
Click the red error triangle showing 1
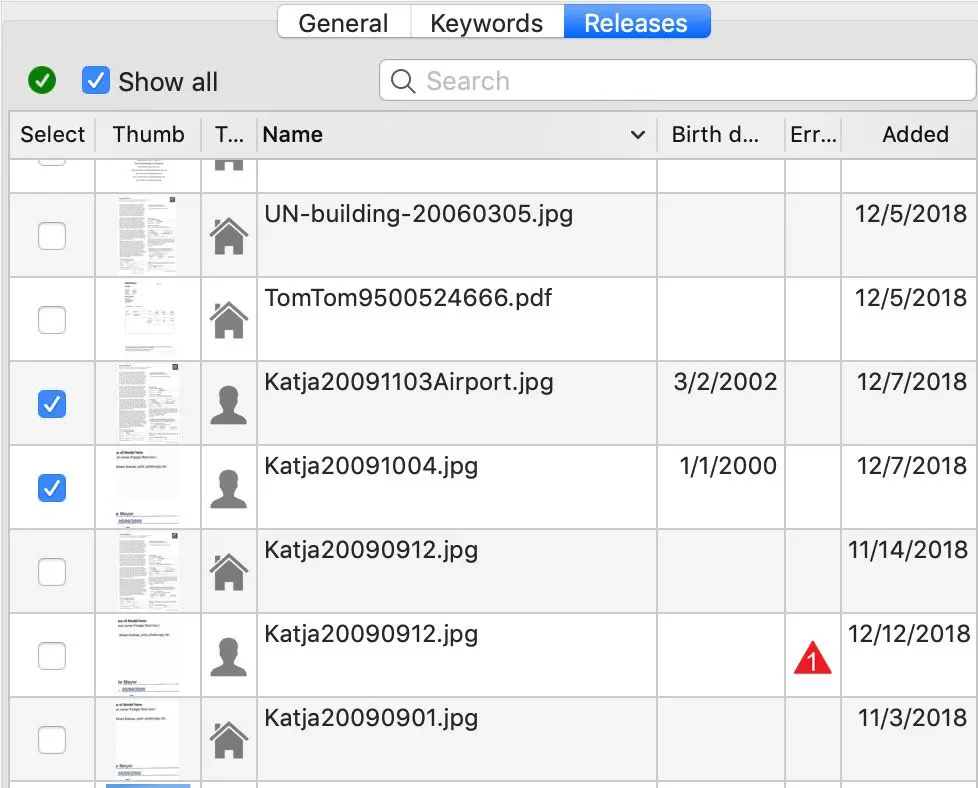(813, 658)
